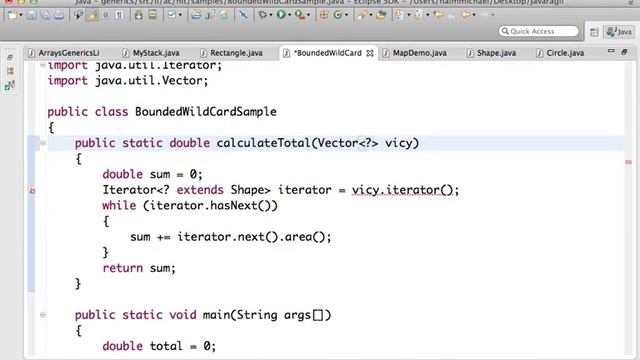Toggle Show Whitespace Characters pilcrow icon

click(x=119, y=16)
